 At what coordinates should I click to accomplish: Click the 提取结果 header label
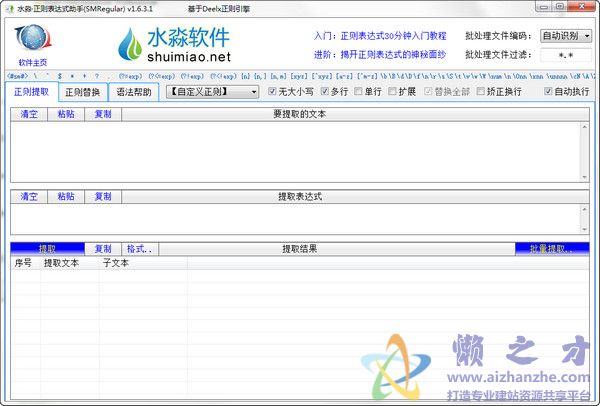coord(300,249)
